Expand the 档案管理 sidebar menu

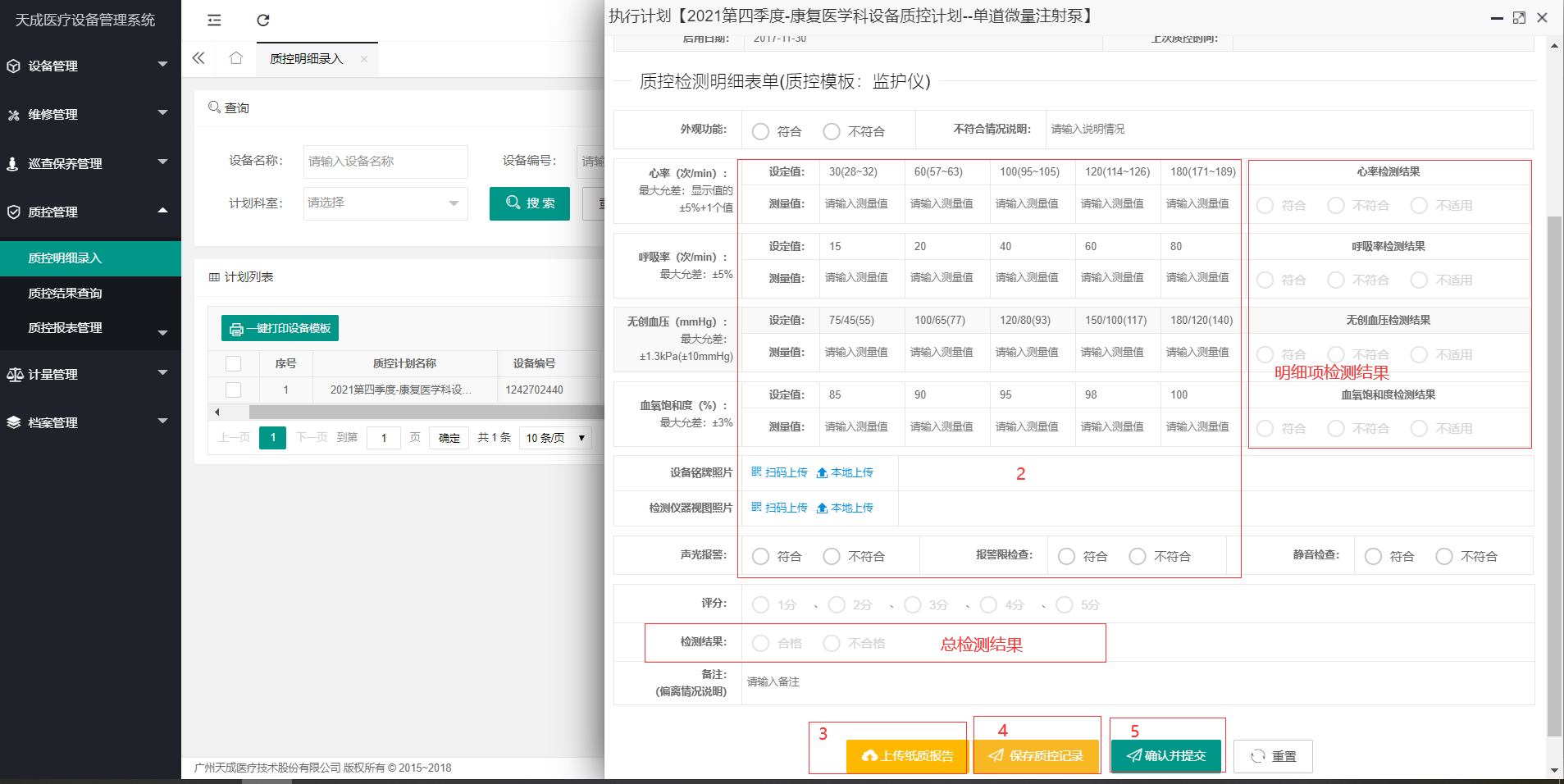(x=90, y=422)
